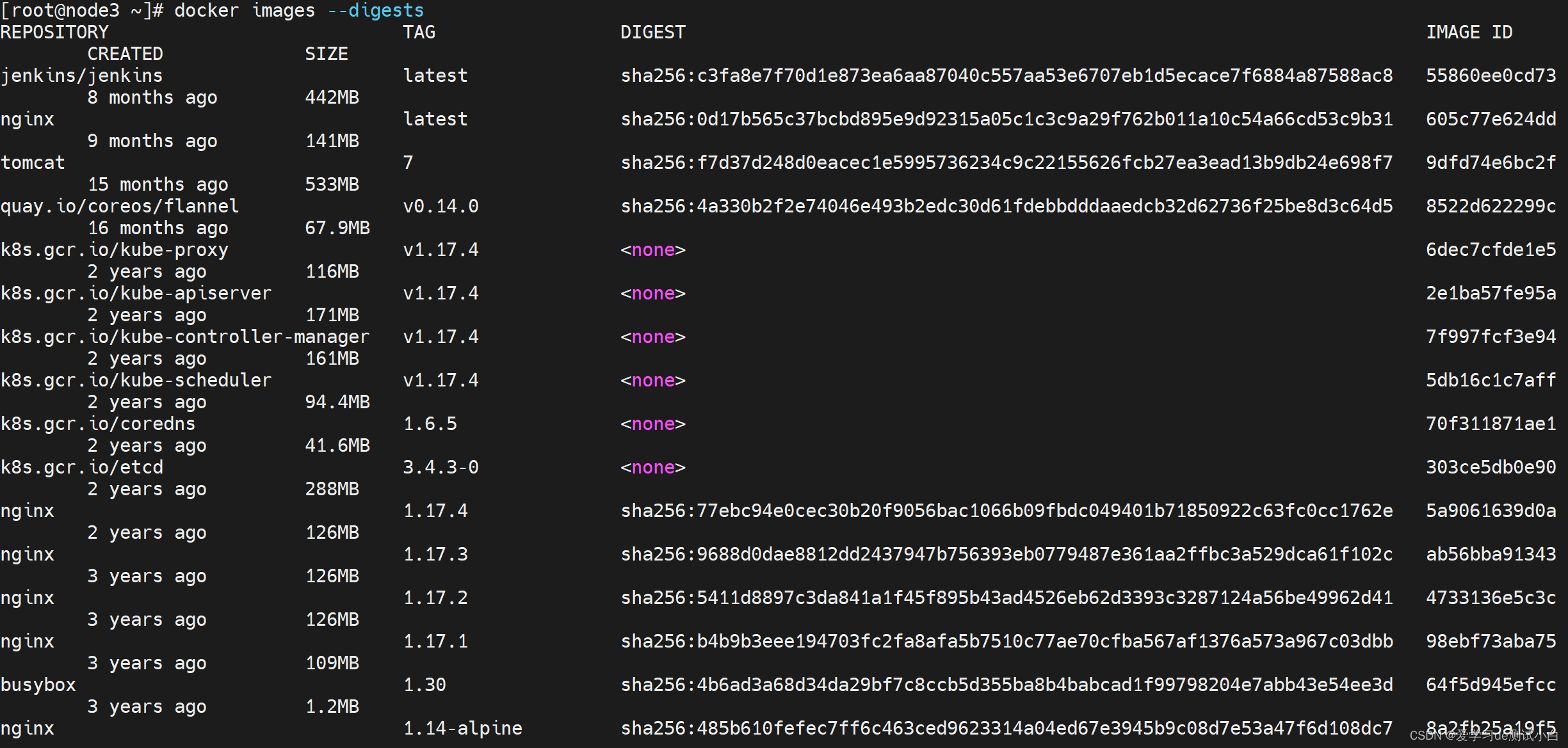Click image ID 5db16c1c7aff
The width and height of the screenshot is (1568, 748).
coord(1491,381)
